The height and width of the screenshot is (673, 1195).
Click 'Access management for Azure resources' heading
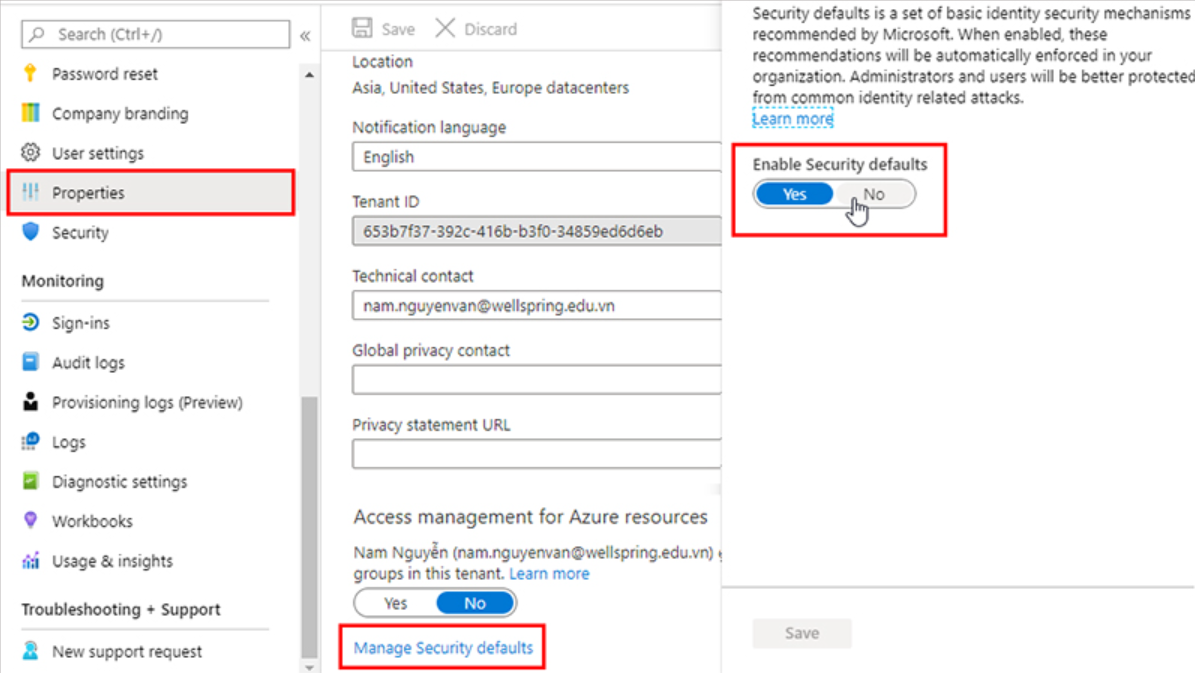530,517
